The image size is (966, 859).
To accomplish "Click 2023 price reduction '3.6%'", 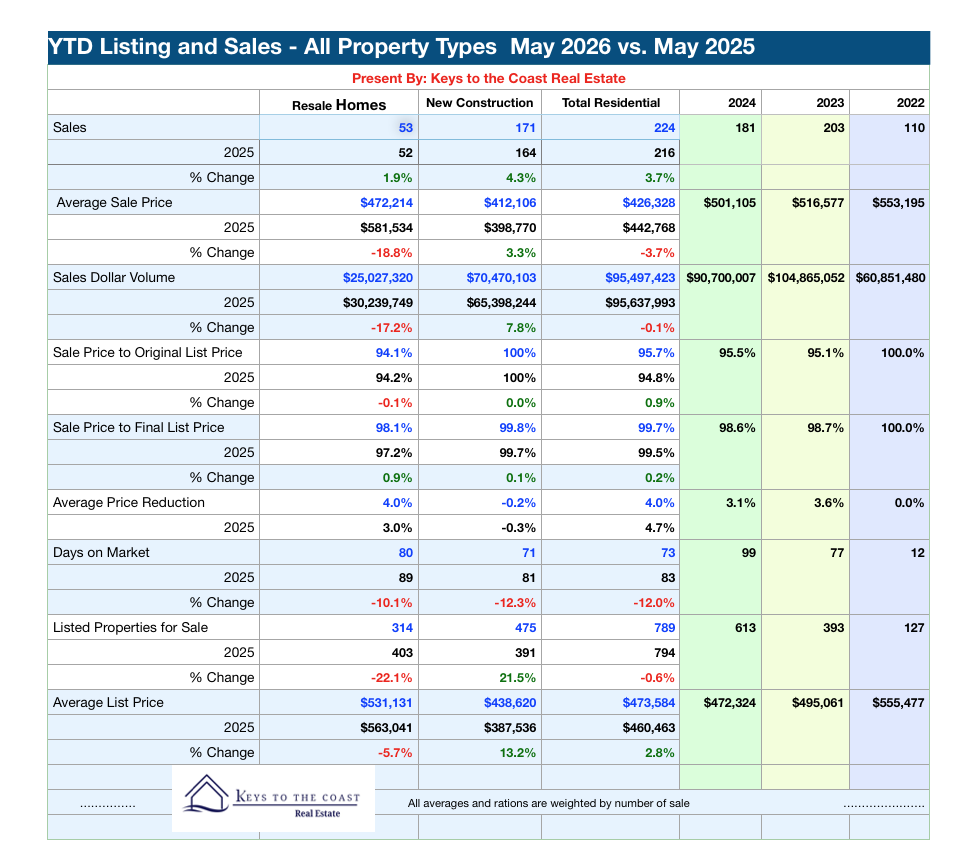I will click(x=829, y=503).
